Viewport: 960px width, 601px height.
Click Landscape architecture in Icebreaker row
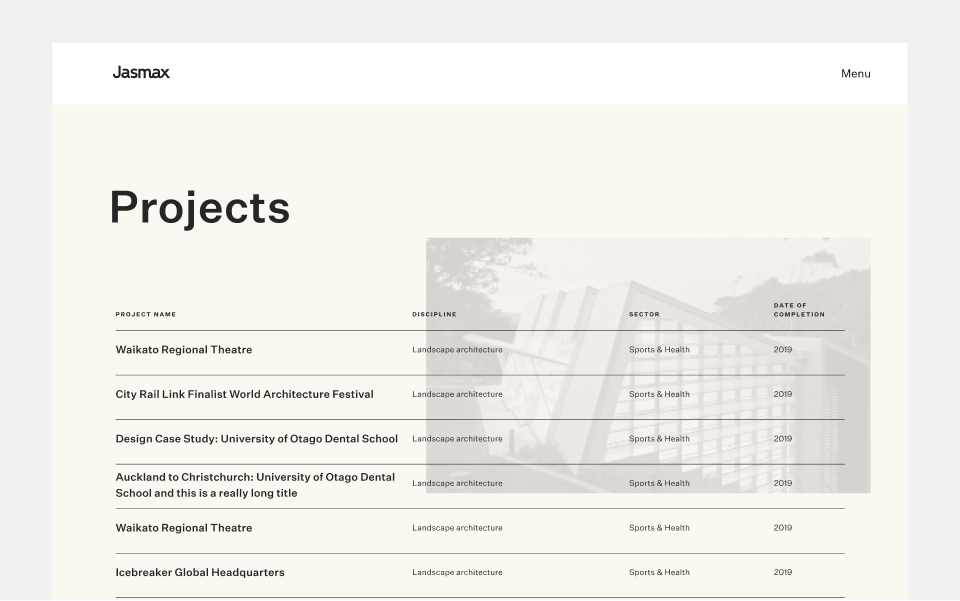(457, 572)
